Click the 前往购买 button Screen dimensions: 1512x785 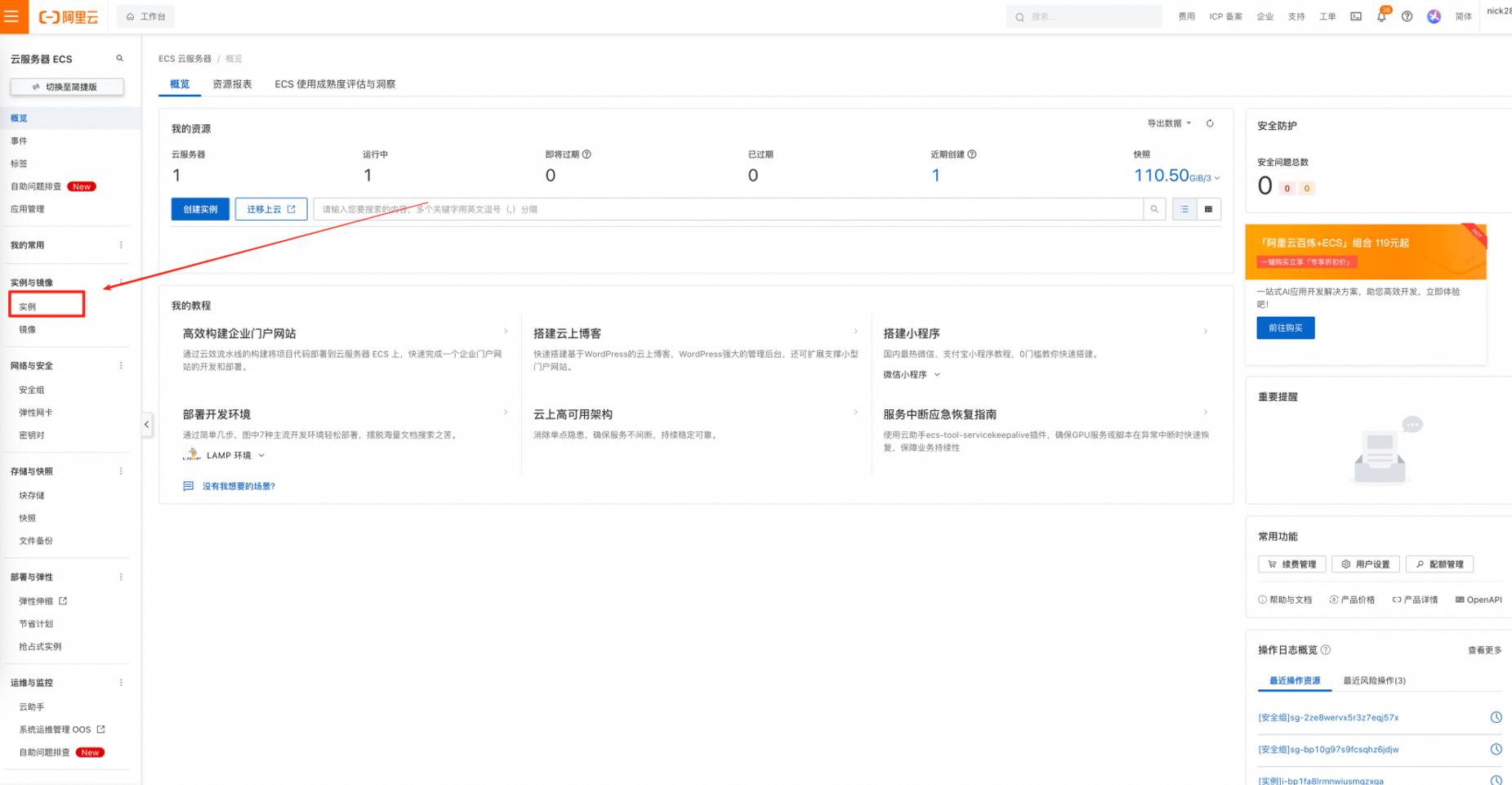1286,328
